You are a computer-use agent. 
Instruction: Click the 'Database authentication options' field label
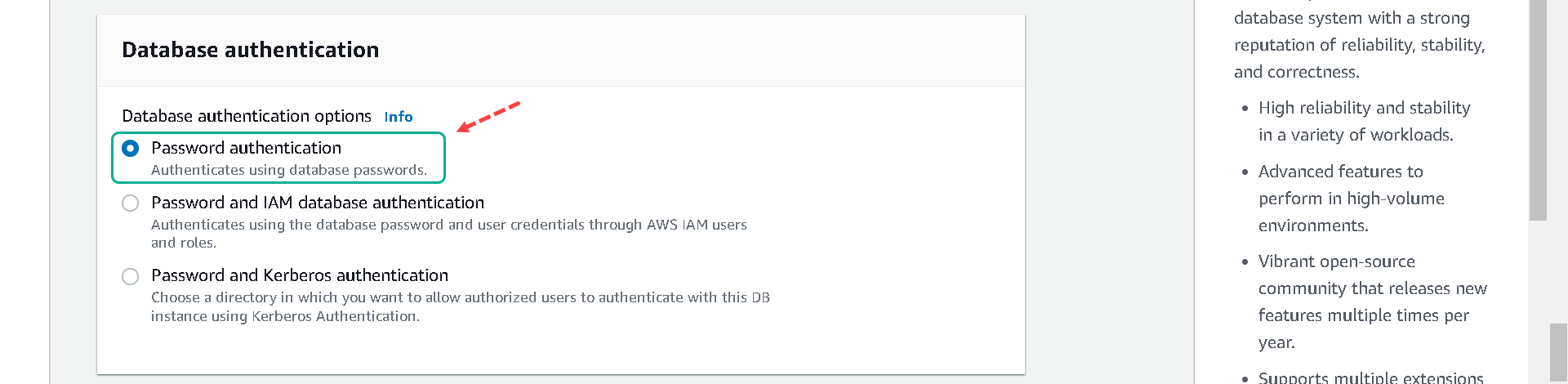tap(247, 116)
